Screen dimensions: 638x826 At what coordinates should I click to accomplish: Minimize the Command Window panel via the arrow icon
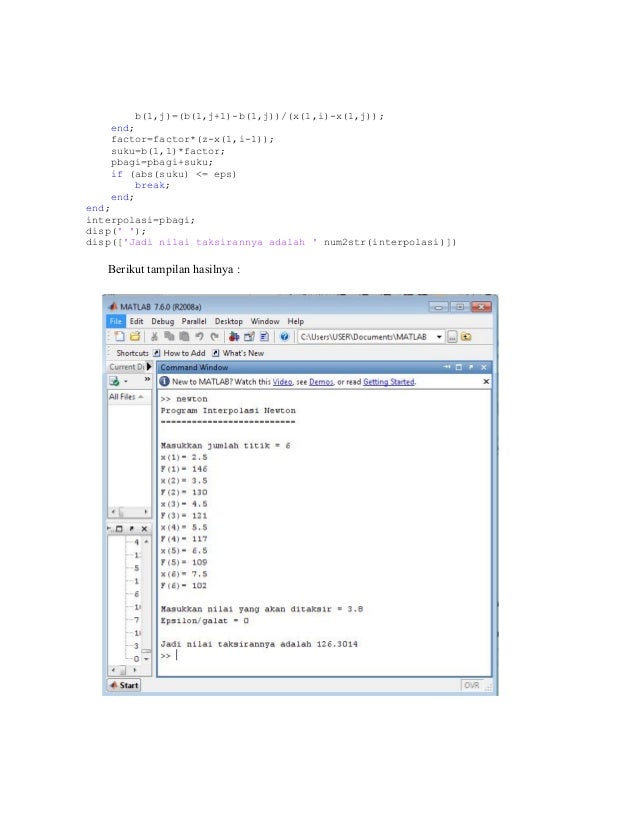click(447, 367)
